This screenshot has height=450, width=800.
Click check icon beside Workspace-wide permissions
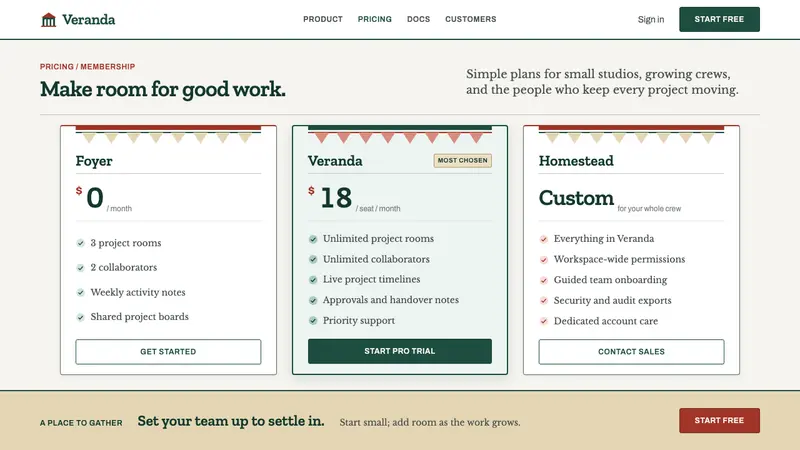[544, 260]
